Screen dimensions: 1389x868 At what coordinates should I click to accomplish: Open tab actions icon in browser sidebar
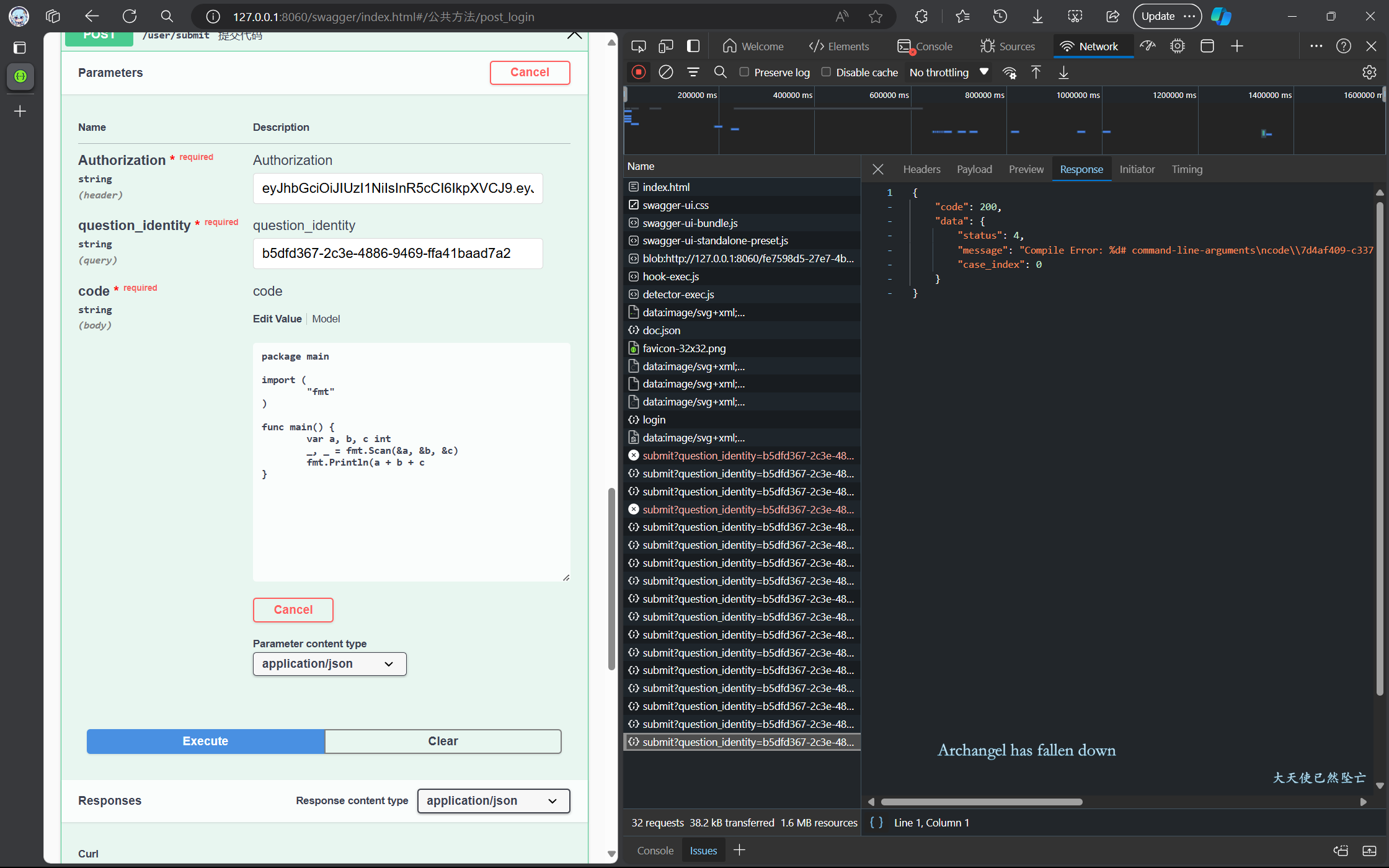click(20, 48)
